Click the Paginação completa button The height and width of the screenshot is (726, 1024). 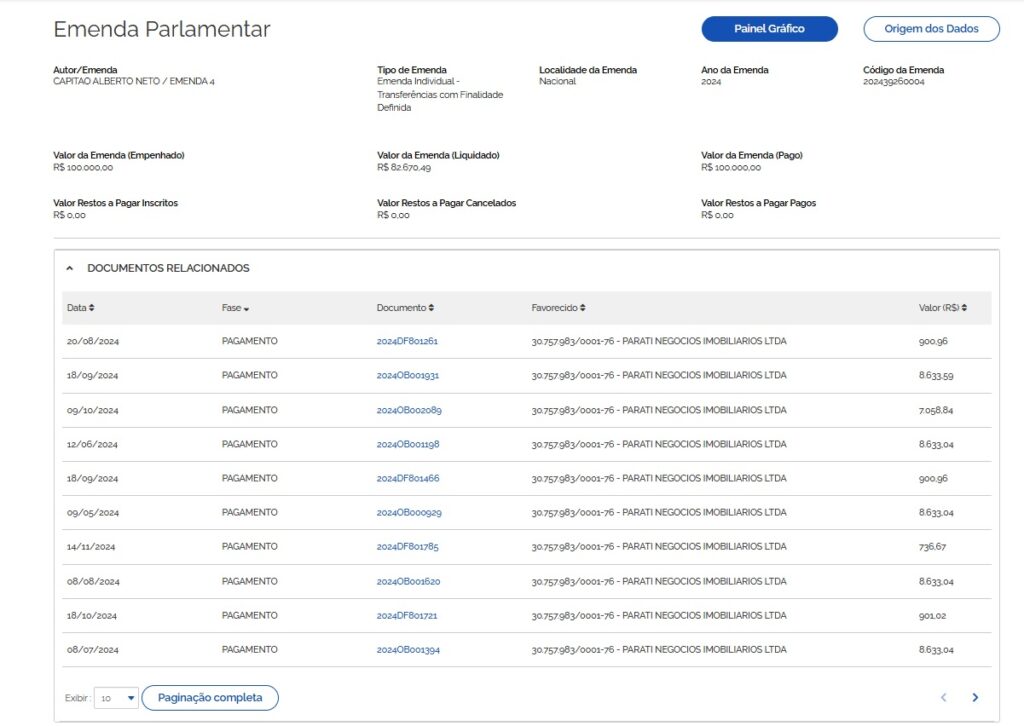tap(210, 697)
